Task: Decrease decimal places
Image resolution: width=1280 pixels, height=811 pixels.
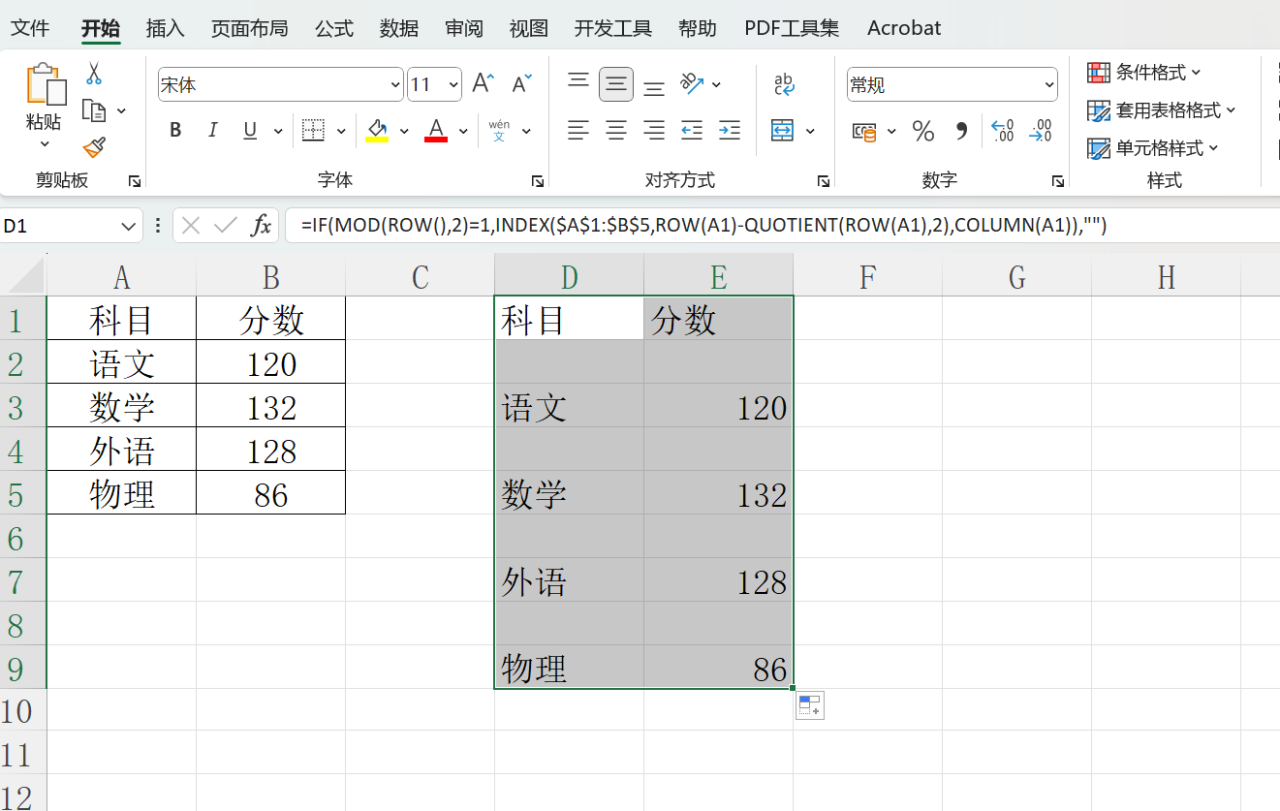Action: (x=1040, y=130)
